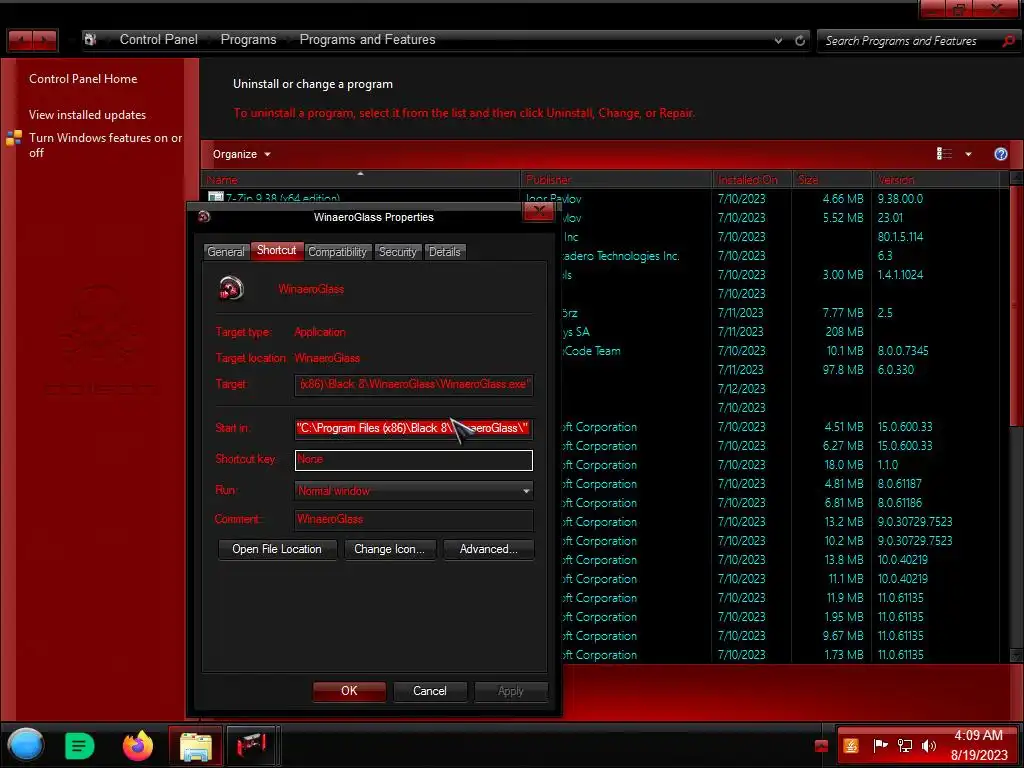The image size is (1024, 768).
Task: Click Open File Location button
Action: [277, 549]
